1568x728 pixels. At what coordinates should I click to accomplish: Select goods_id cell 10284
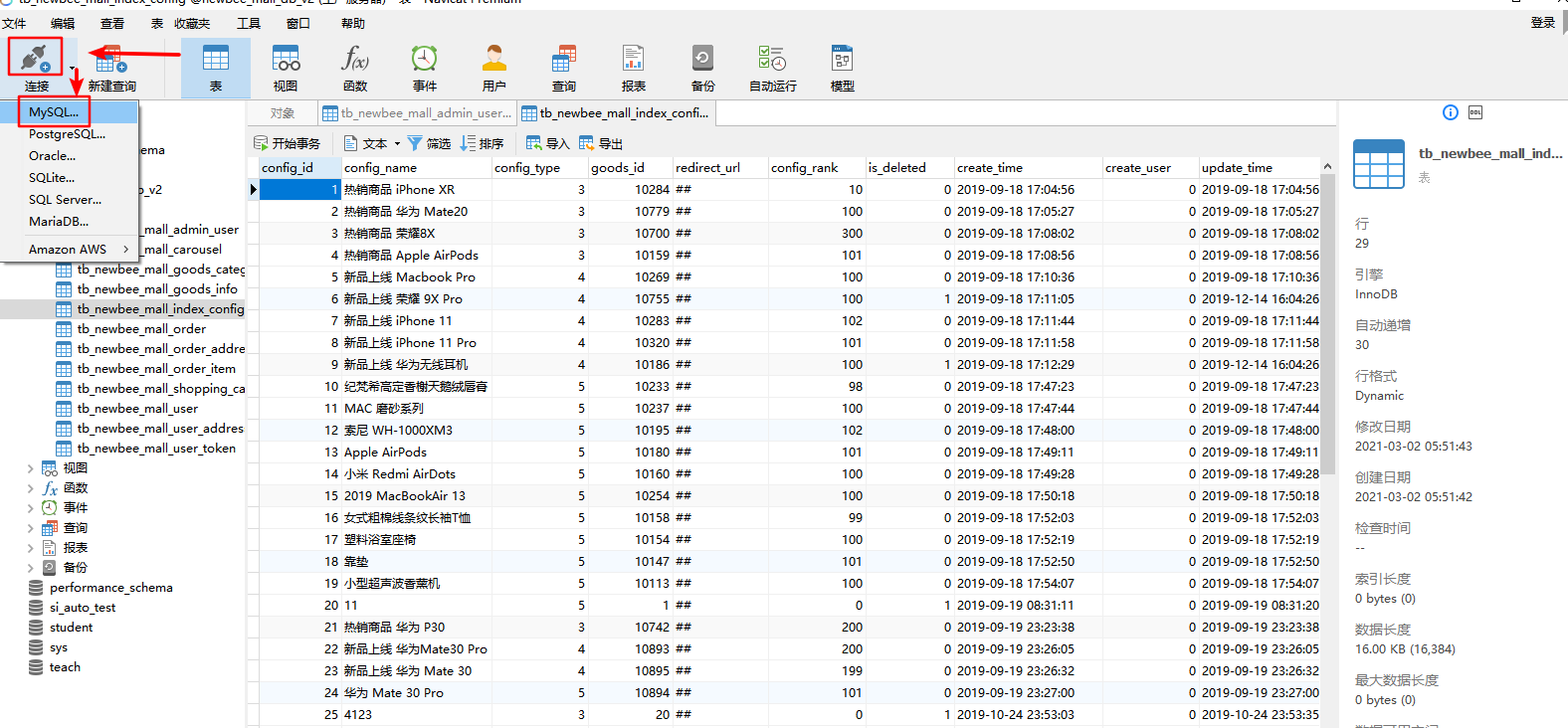(x=631, y=190)
